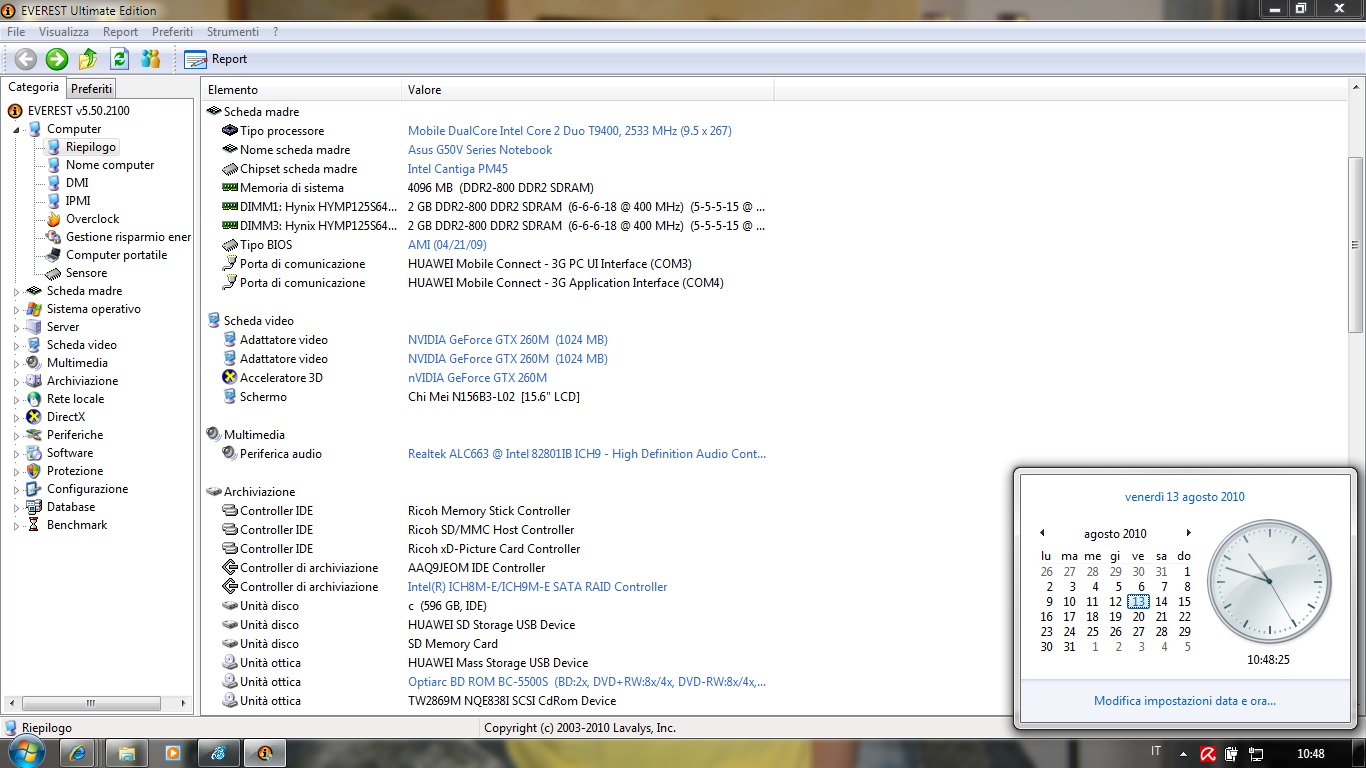Click Modifica impostazioni data e ora link
Screen dimensions: 1366x768
[x=1185, y=701]
